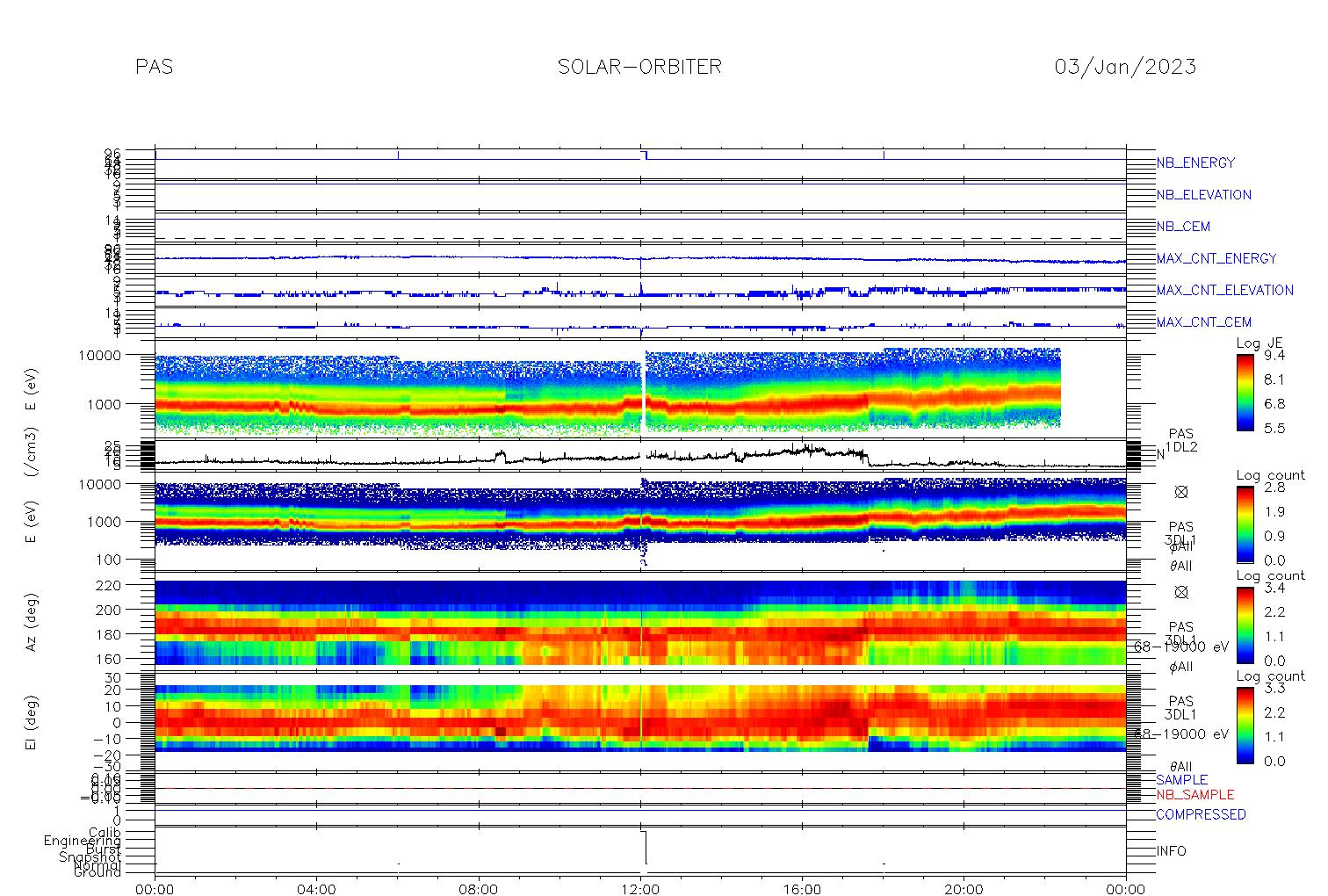The width and height of the screenshot is (1328, 896).
Task: Select the 04:00 time axis tick
Action: click(x=317, y=889)
